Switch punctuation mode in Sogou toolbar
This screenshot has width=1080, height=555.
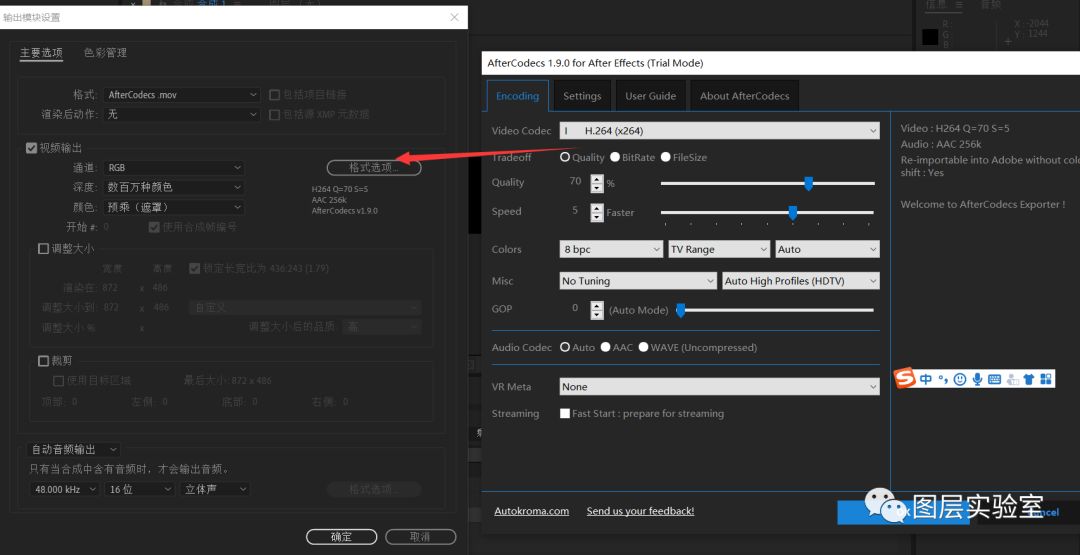pyautogui.click(x=942, y=379)
